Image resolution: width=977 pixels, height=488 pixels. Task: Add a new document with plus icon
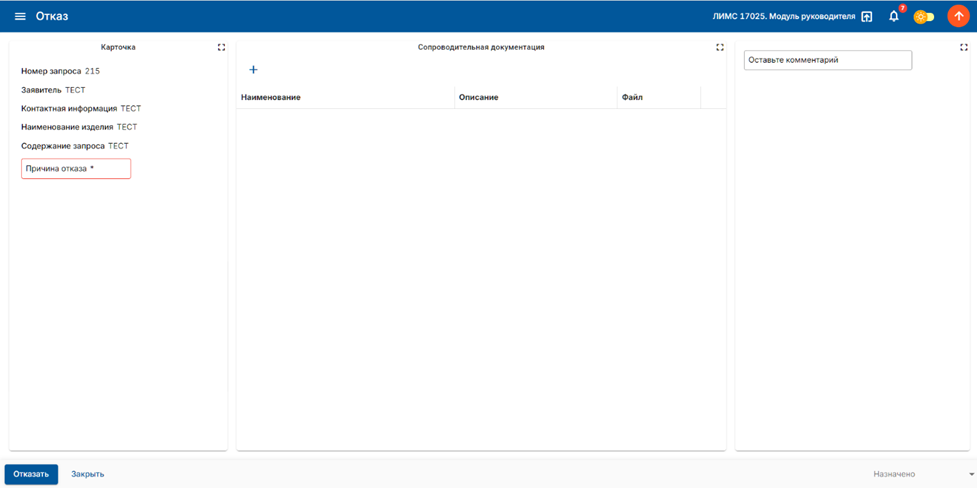pyautogui.click(x=253, y=70)
